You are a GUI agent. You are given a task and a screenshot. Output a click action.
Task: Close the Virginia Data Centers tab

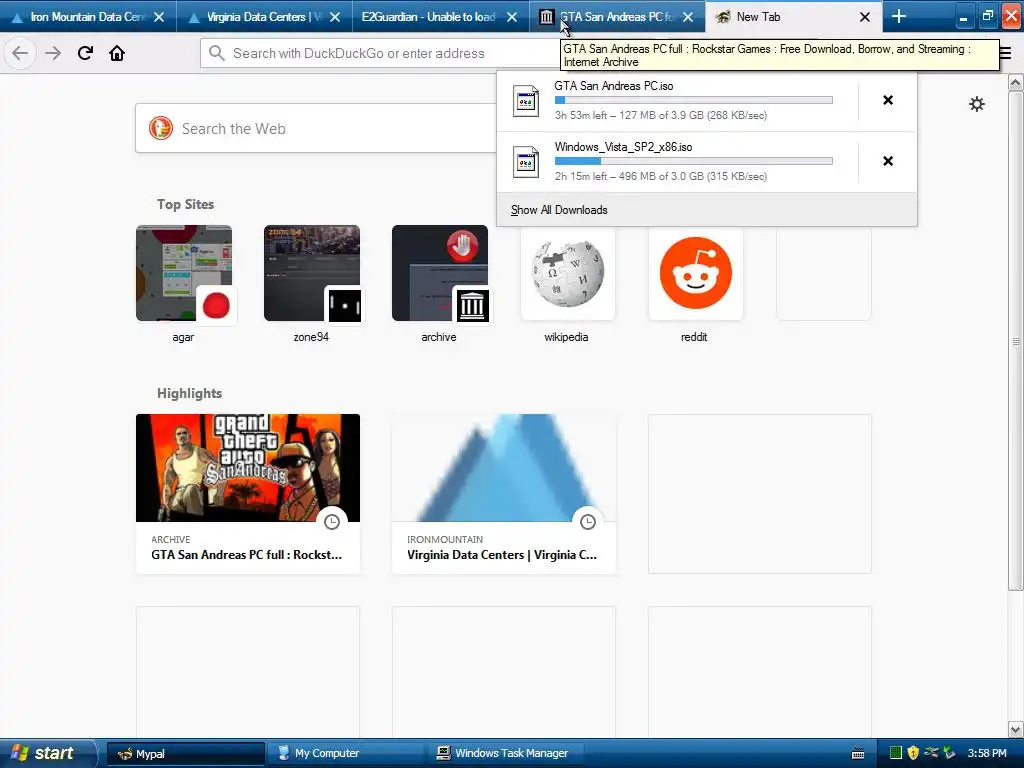(335, 17)
